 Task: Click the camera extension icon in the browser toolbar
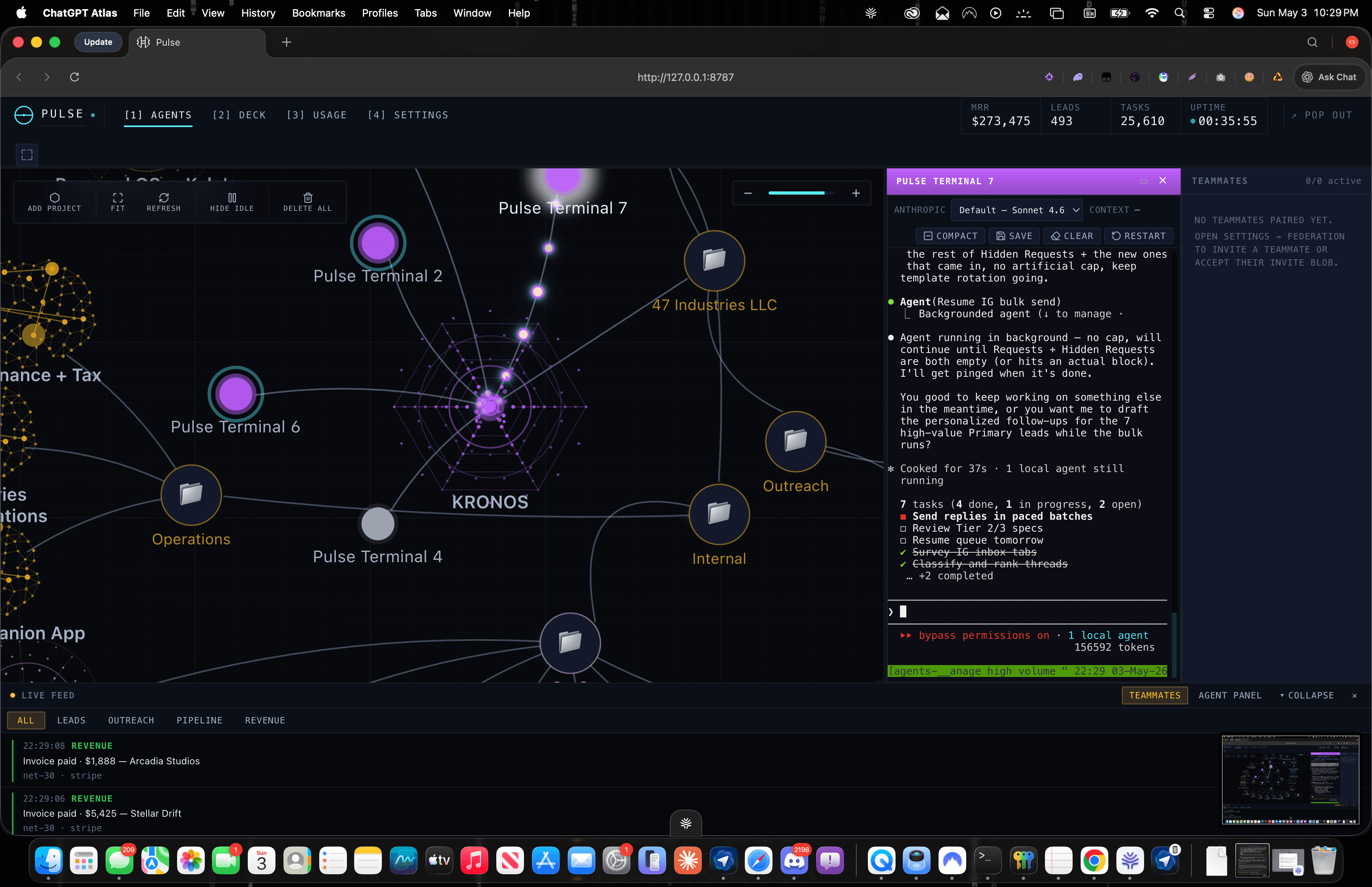point(1220,77)
